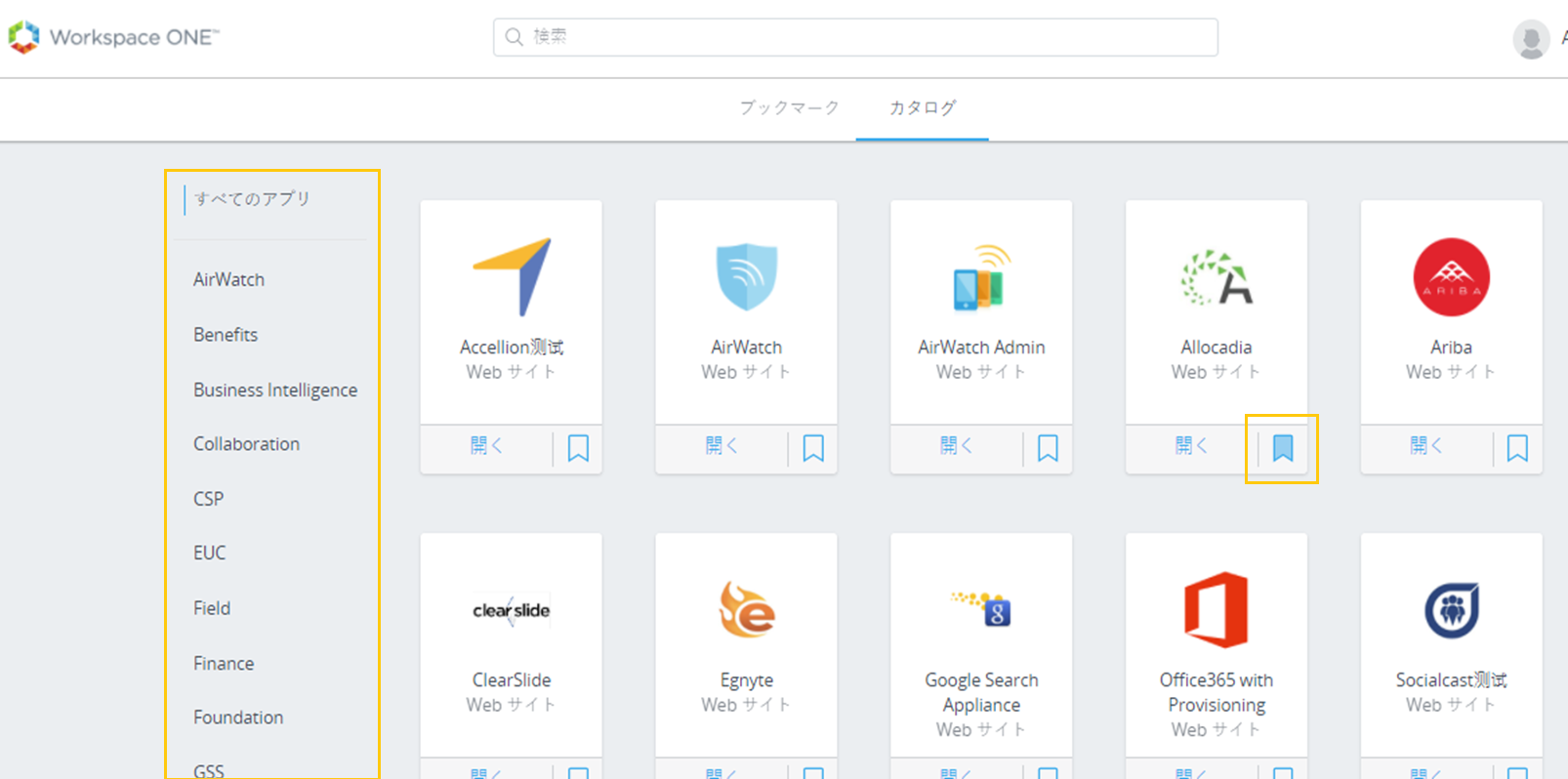Click the Allocadia app icon
The width and height of the screenshot is (1568, 779).
coord(1217,277)
